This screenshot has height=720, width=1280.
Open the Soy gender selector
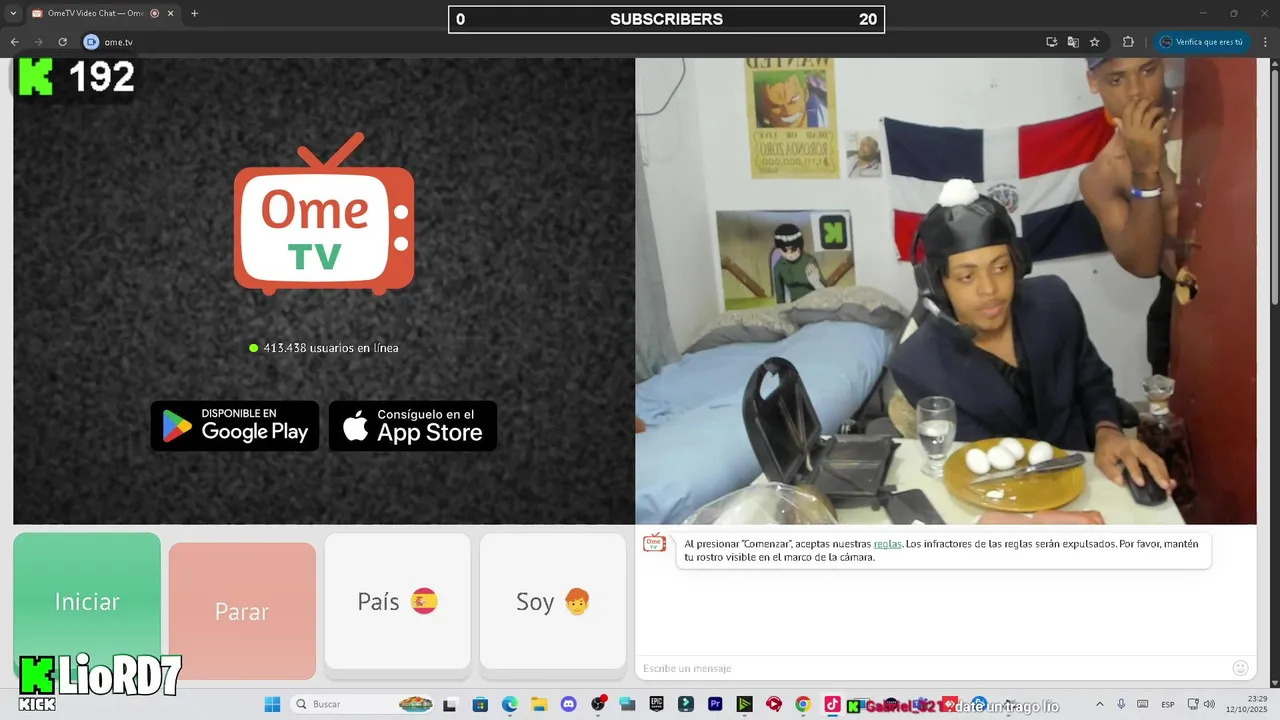pos(553,601)
